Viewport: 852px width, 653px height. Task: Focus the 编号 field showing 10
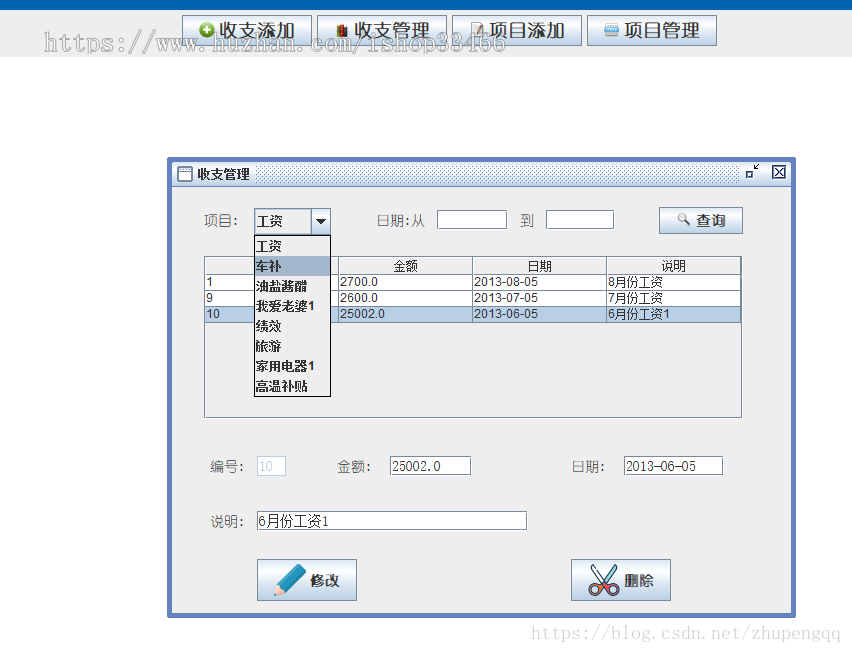click(x=271, y=466)
